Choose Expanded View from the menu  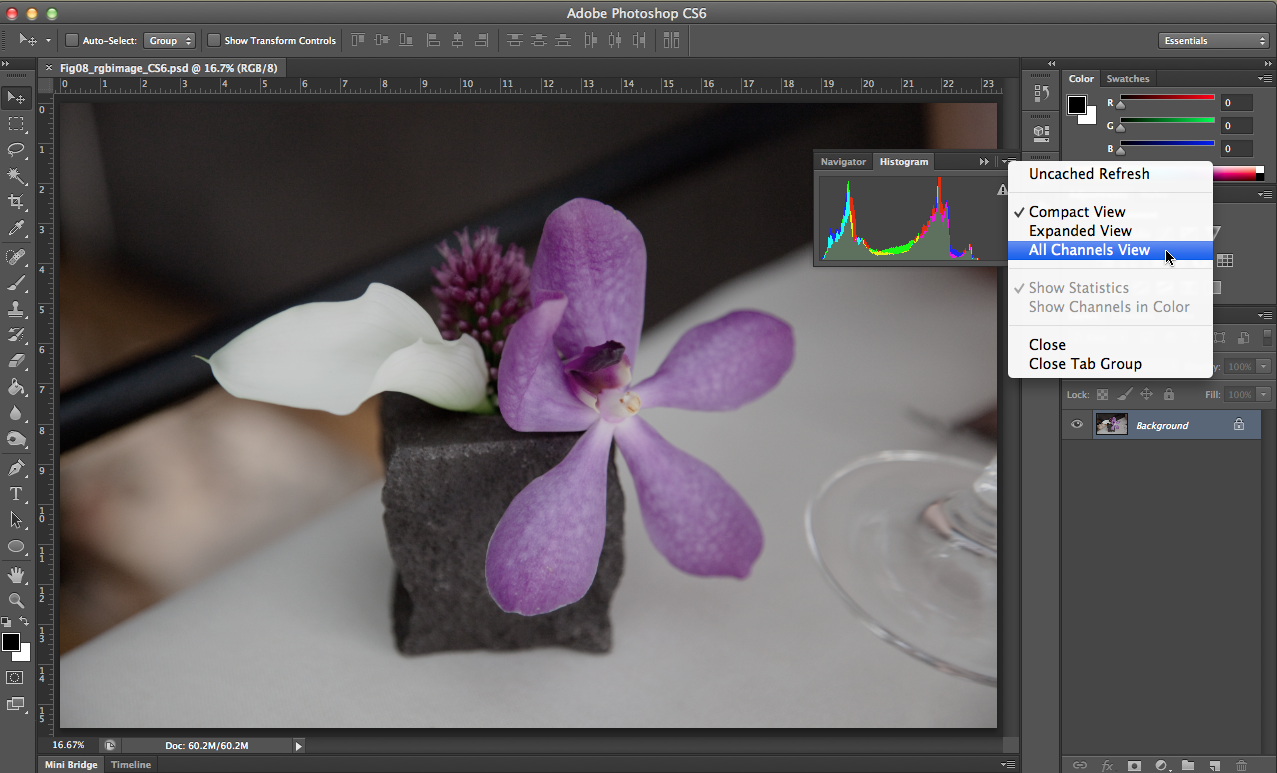coord(1080,231)
